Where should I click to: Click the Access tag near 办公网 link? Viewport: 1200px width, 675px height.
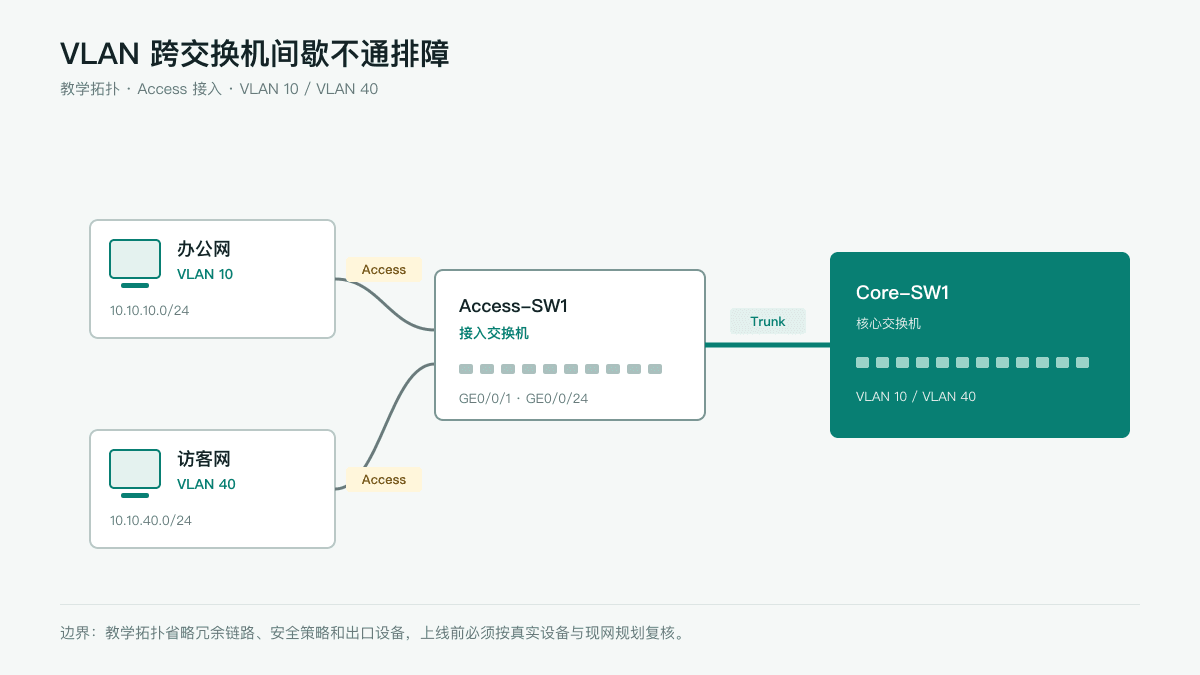[384, 270]
